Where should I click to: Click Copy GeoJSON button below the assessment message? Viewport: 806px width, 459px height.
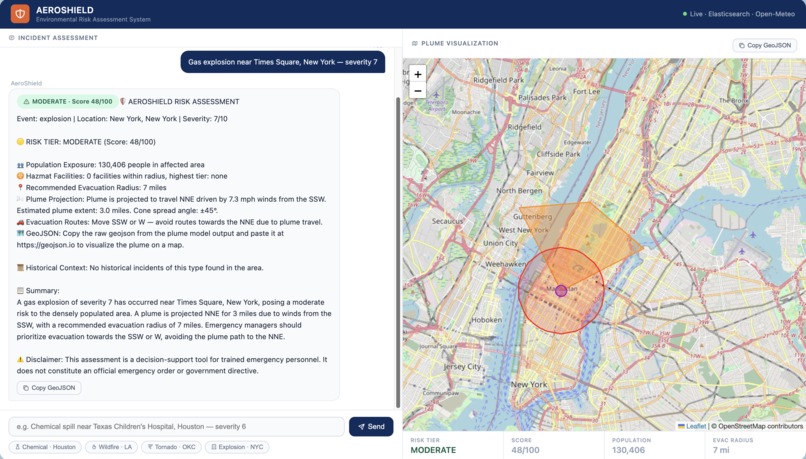(x=49, y=388)
